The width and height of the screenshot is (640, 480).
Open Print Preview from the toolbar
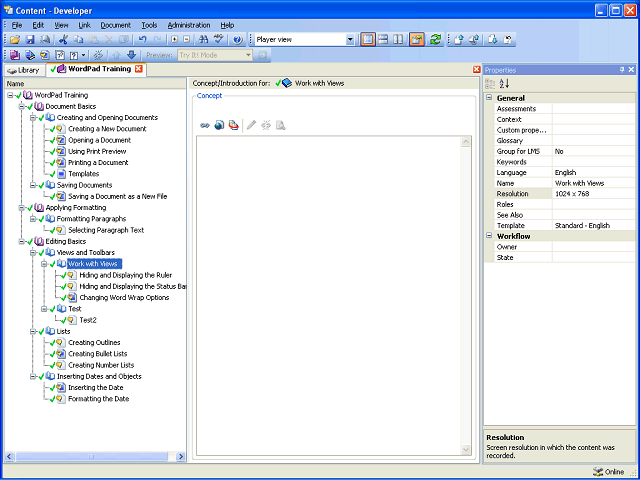45,40
